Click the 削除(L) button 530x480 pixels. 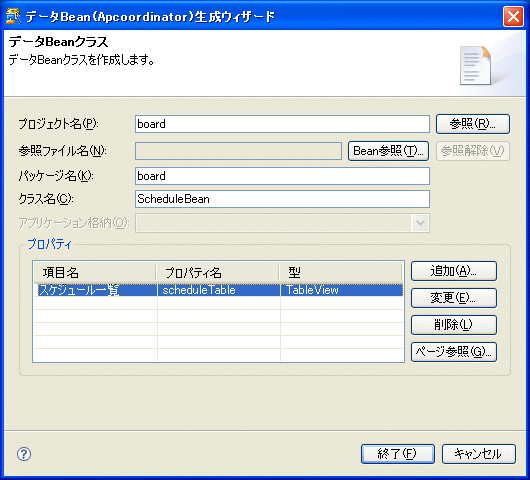click(x=454, y=325)
